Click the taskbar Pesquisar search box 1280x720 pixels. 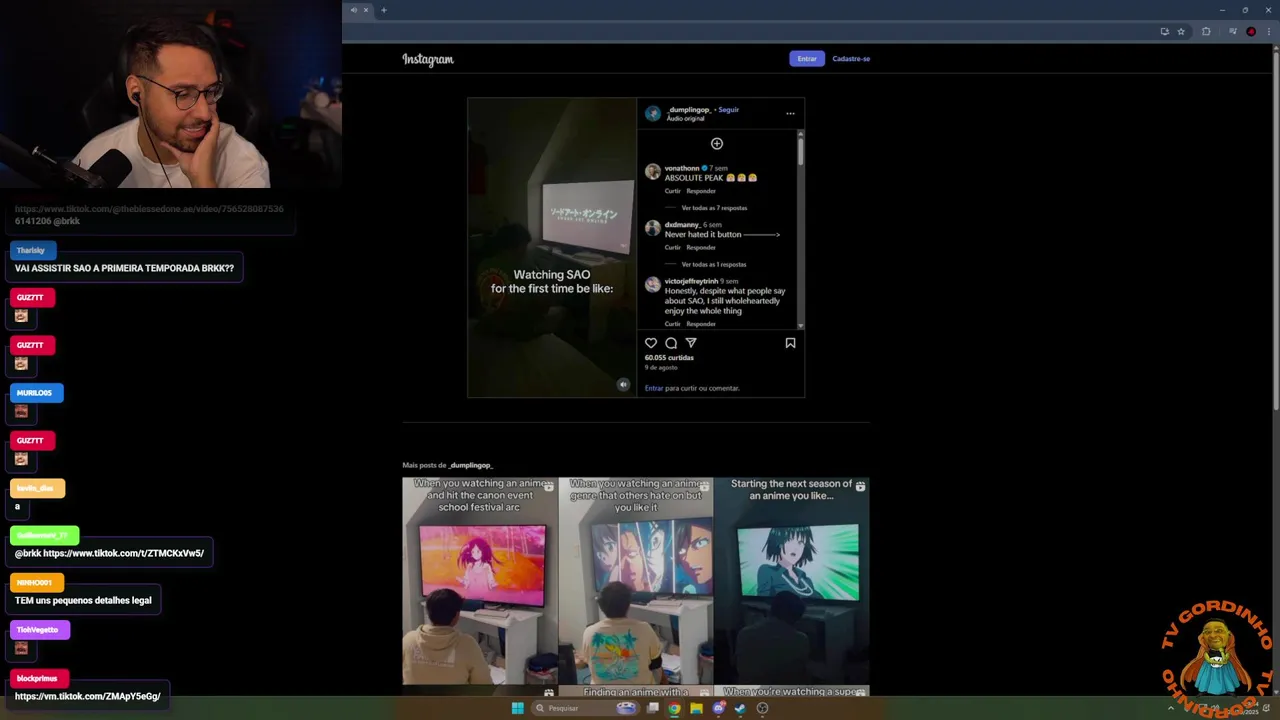(x=585, y=708)
